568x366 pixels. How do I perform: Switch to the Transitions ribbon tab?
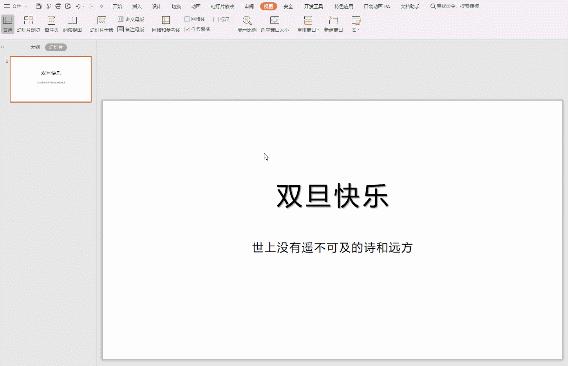(x=176, y=7)
